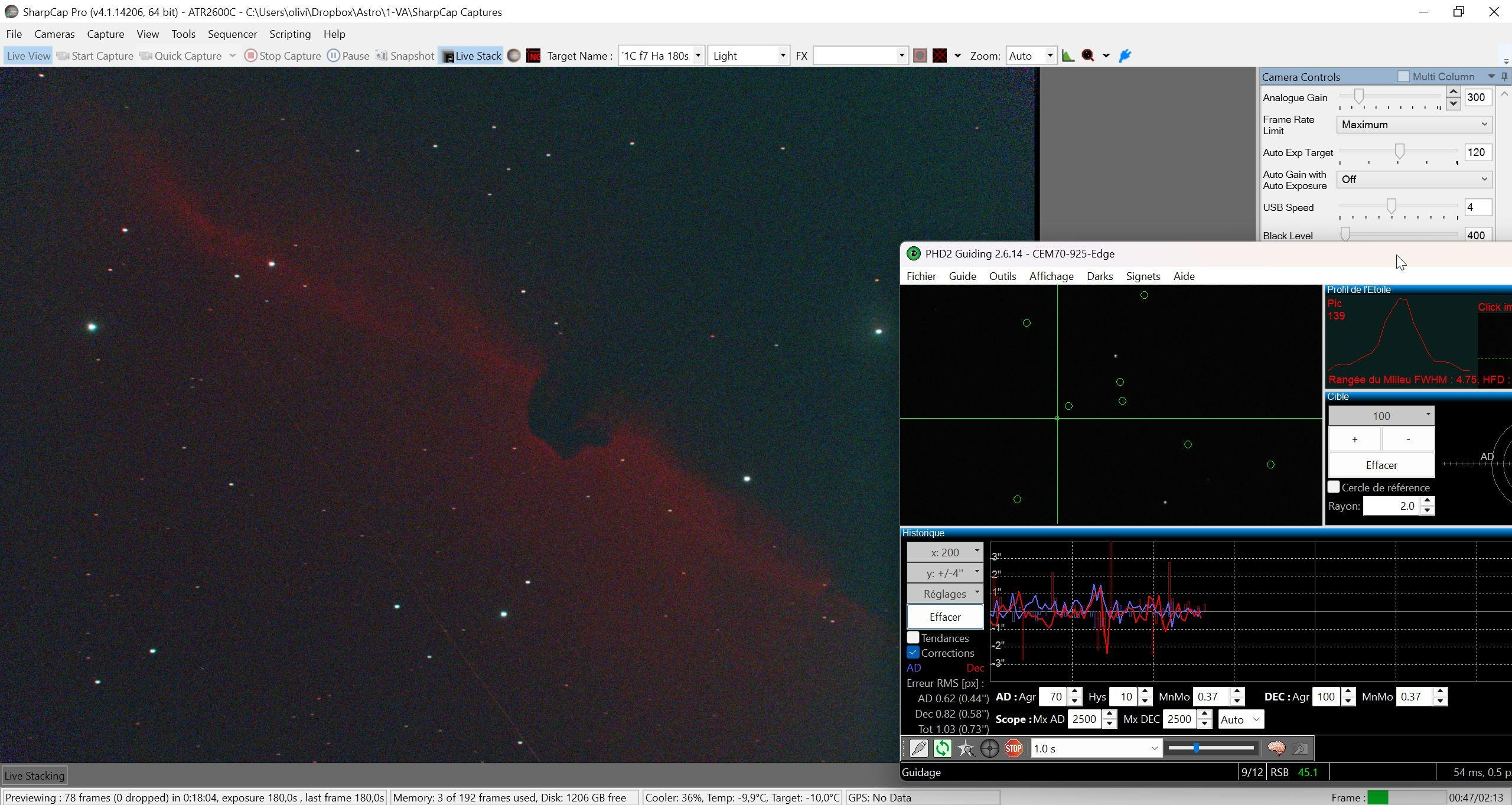Open the Sequencer menu
The width and height of the screenshot is (1512, 805).
tap(232, 34)
